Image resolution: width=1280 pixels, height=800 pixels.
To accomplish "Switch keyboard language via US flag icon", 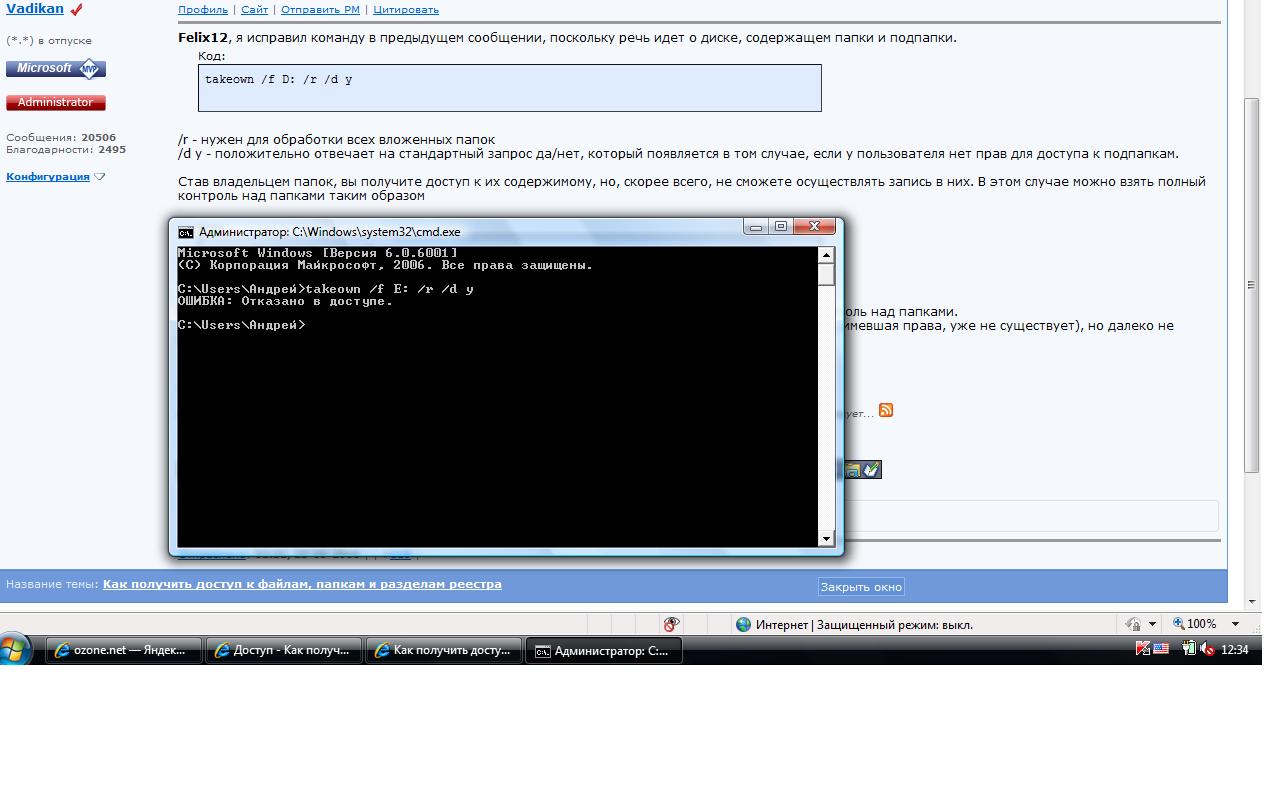I will pos(1161,649).
